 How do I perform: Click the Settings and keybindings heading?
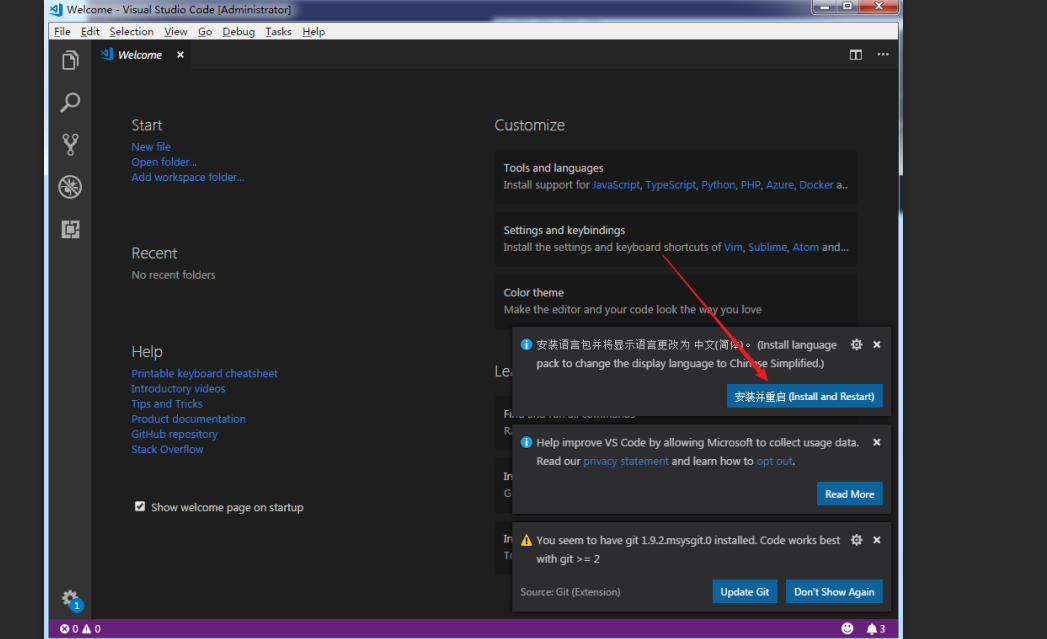564,230
